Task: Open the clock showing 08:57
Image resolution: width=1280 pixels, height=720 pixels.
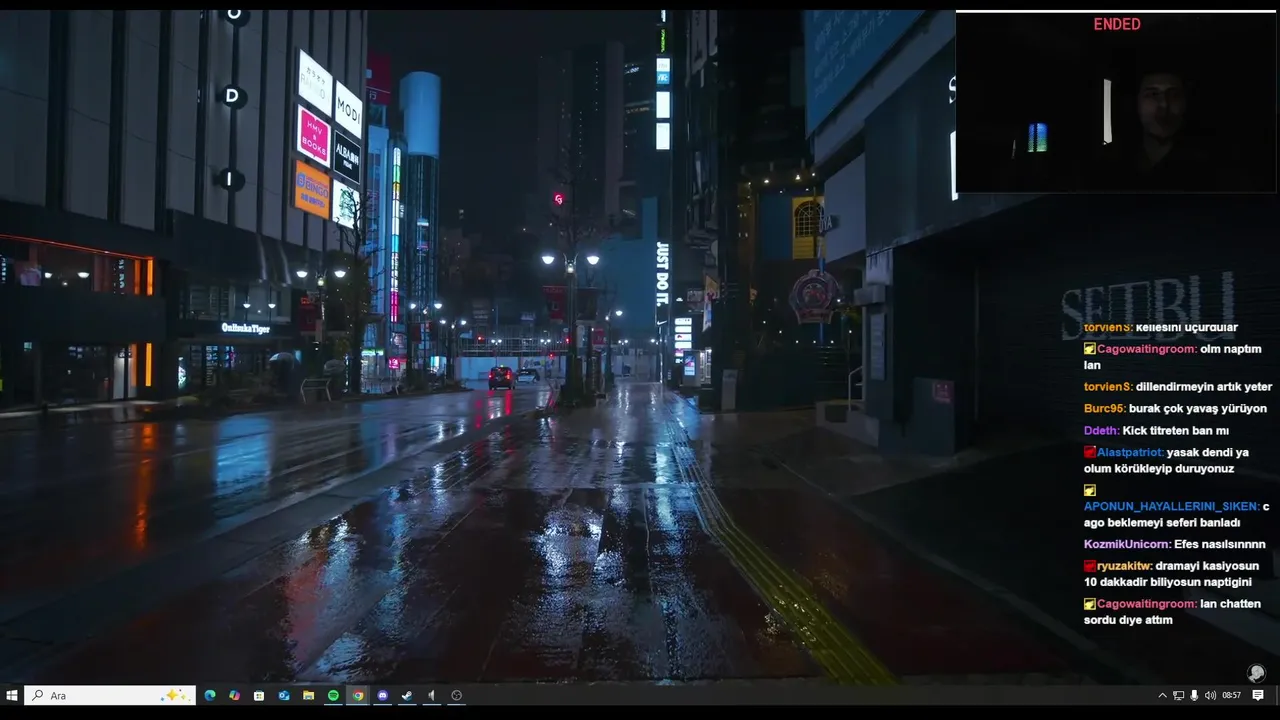Action: 1231,695
